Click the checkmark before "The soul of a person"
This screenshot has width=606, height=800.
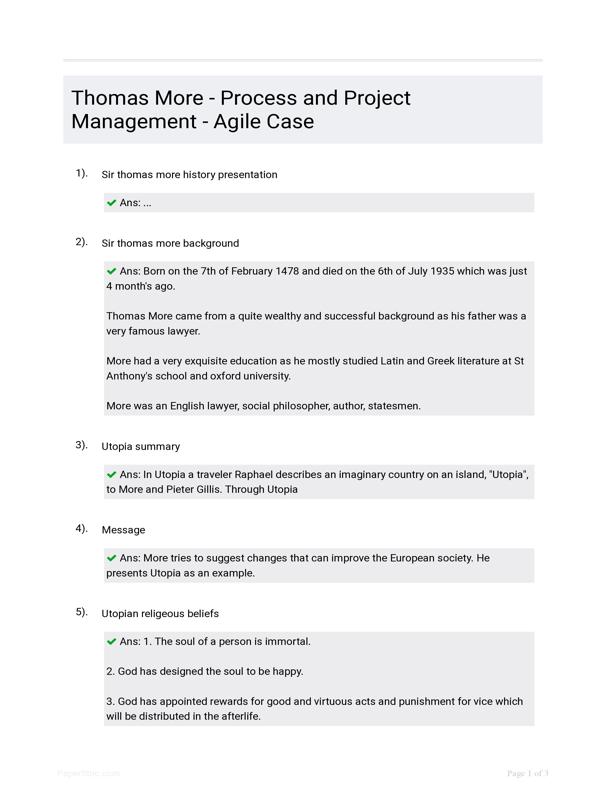[112, 641]
